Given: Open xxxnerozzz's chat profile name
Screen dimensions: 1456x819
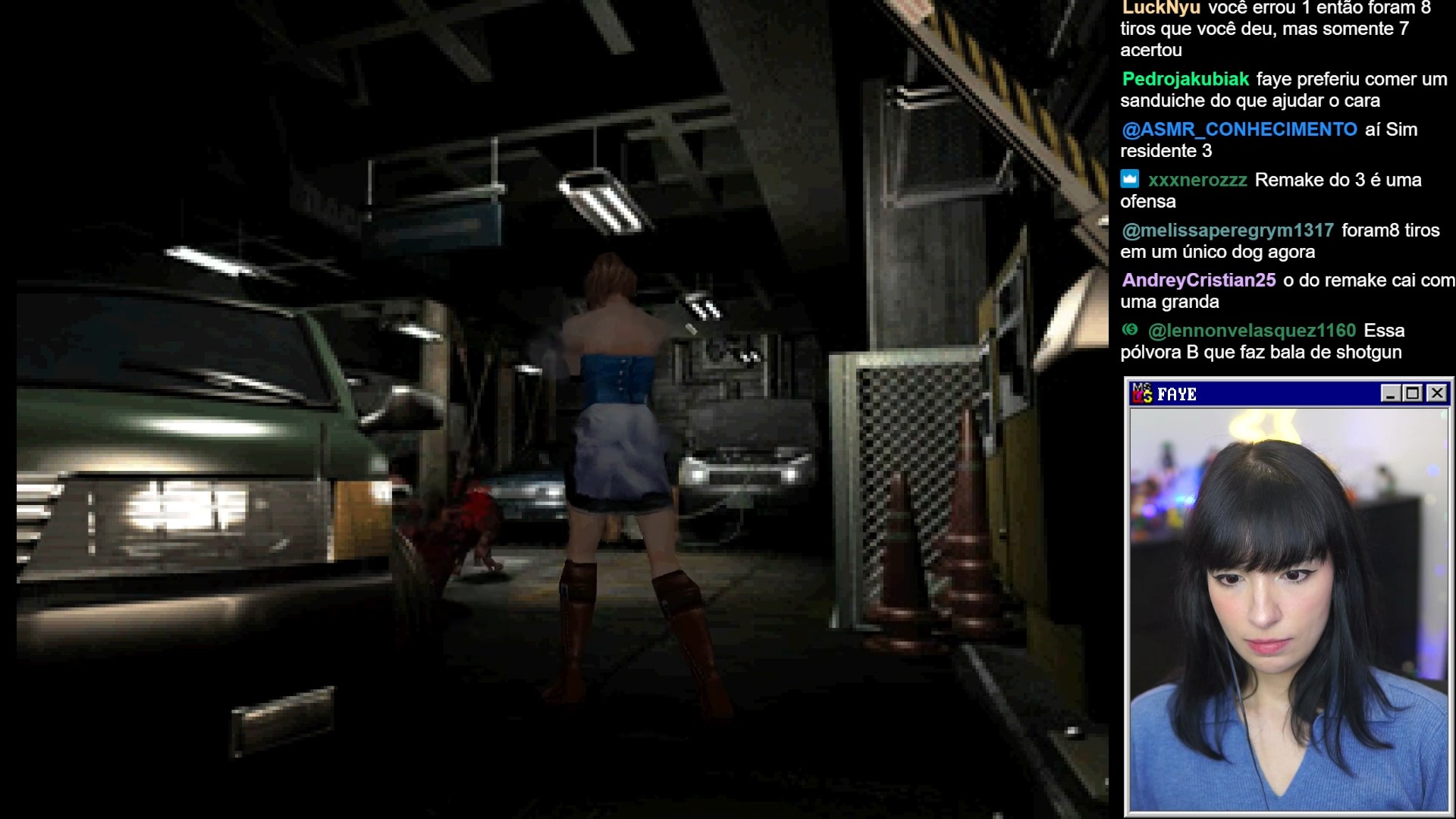Looking at the screenshot, I should (x=1197, y=180).
